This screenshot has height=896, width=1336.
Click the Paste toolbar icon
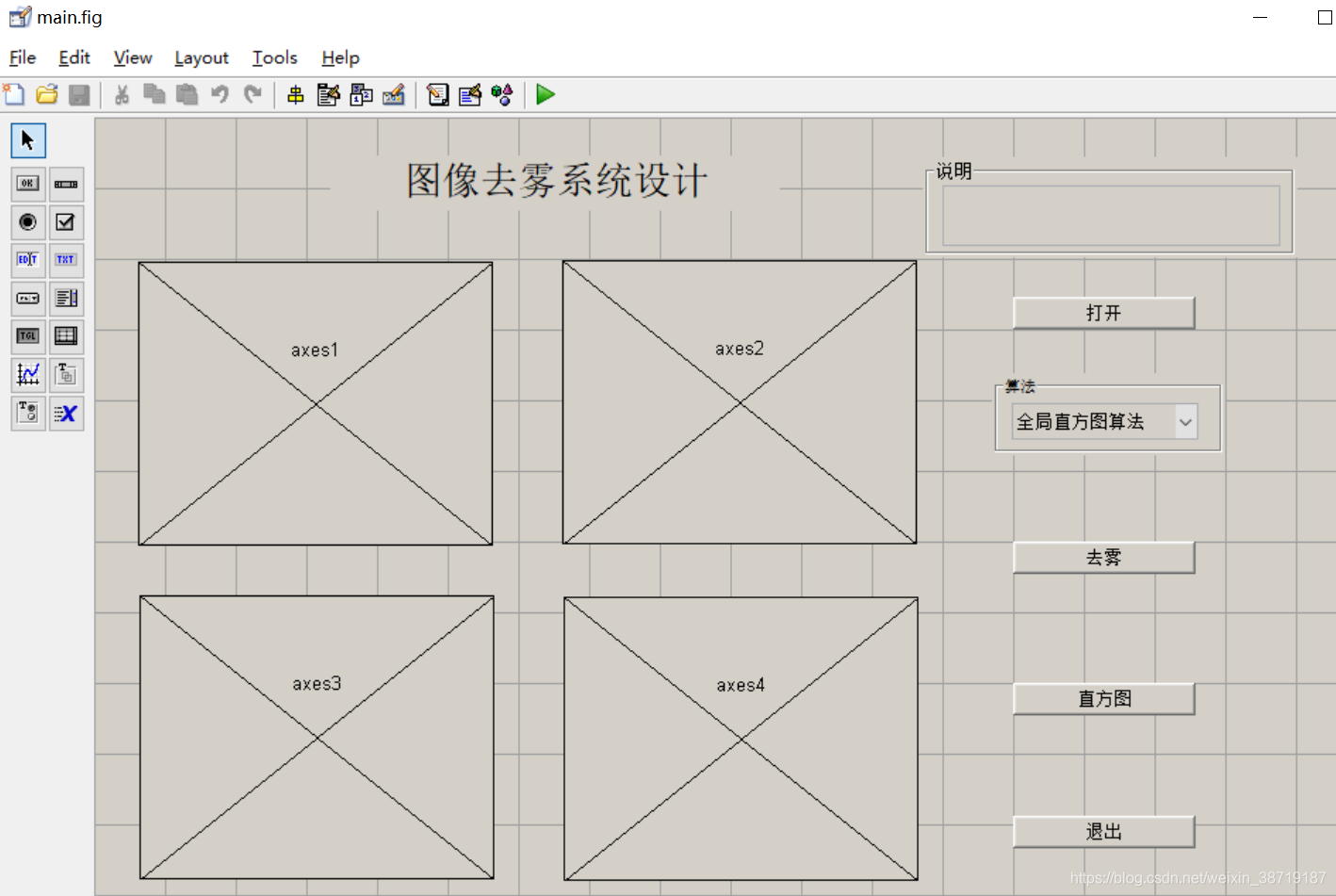[187, 94]
